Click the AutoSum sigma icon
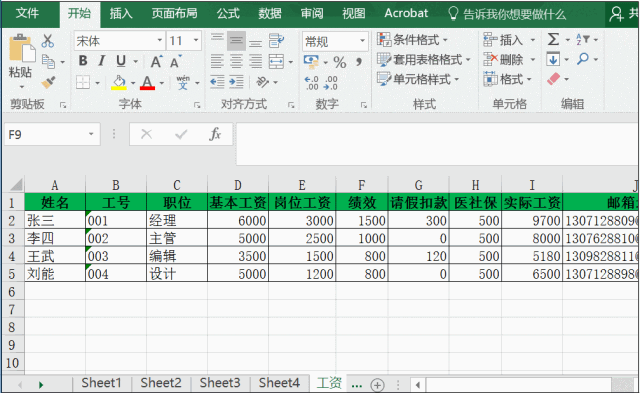Image resolution: width=640 pixels, height=393 pixels. (x=553, y=40)
